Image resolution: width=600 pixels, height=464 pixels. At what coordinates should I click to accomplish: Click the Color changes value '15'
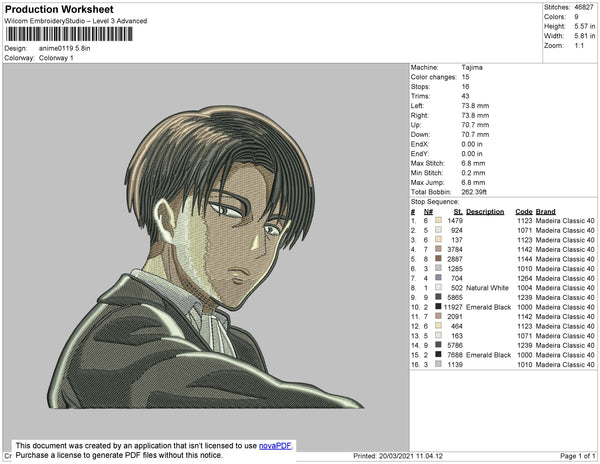pyautogui.click(x=465, y=77)
